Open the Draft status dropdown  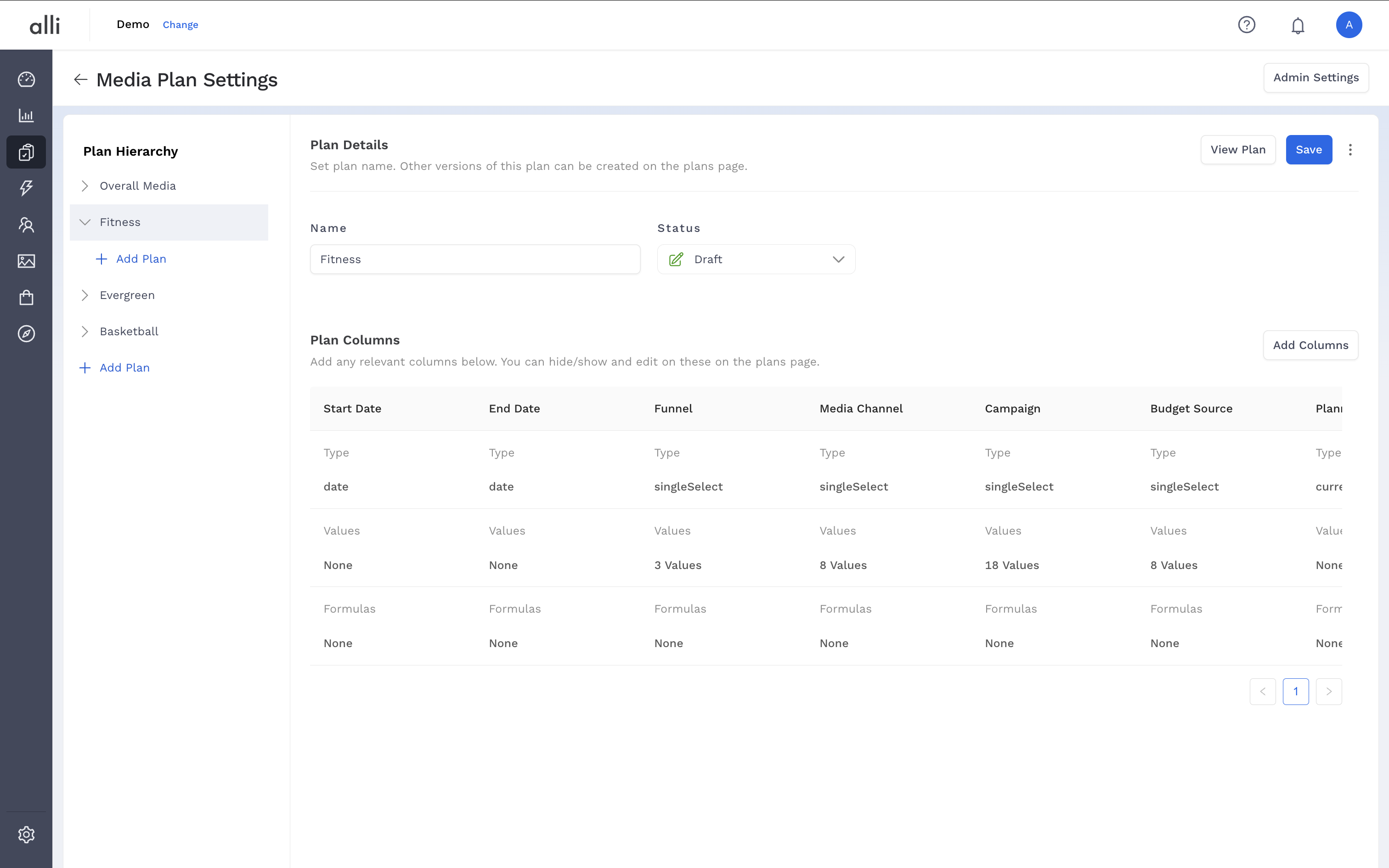[x=756, y=259]
